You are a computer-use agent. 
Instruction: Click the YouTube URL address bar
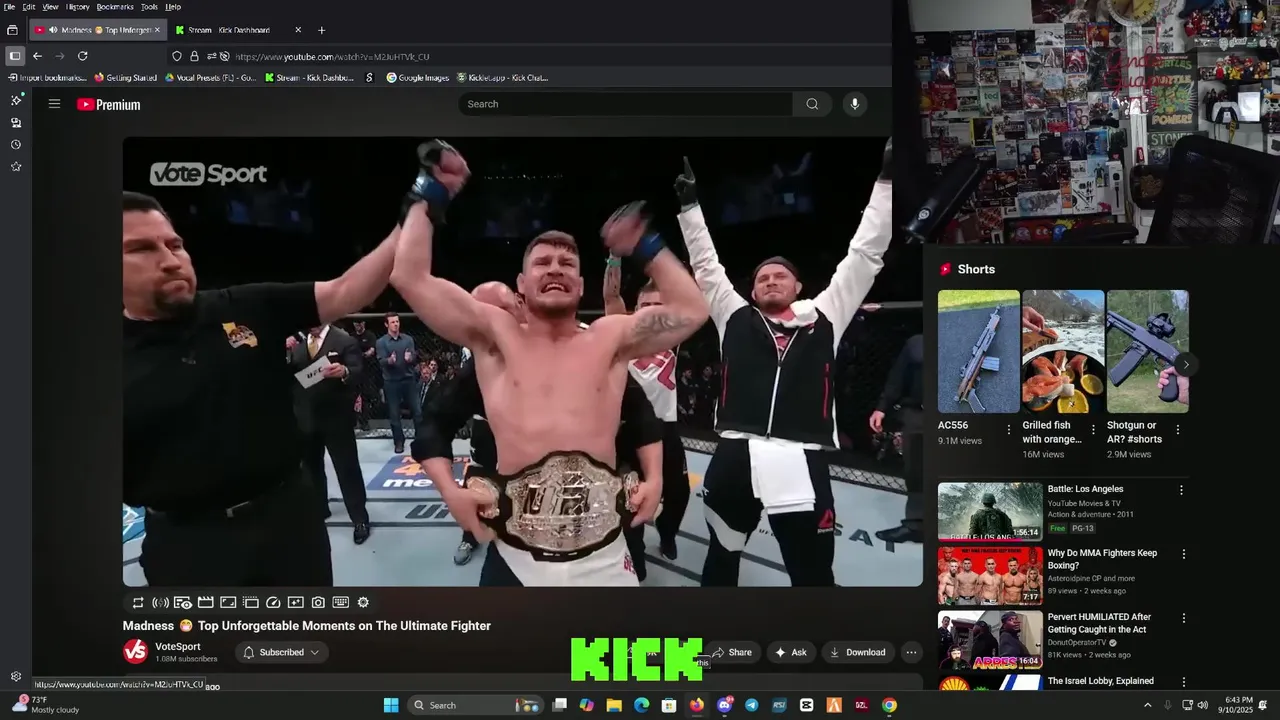[x=527, y=56]
